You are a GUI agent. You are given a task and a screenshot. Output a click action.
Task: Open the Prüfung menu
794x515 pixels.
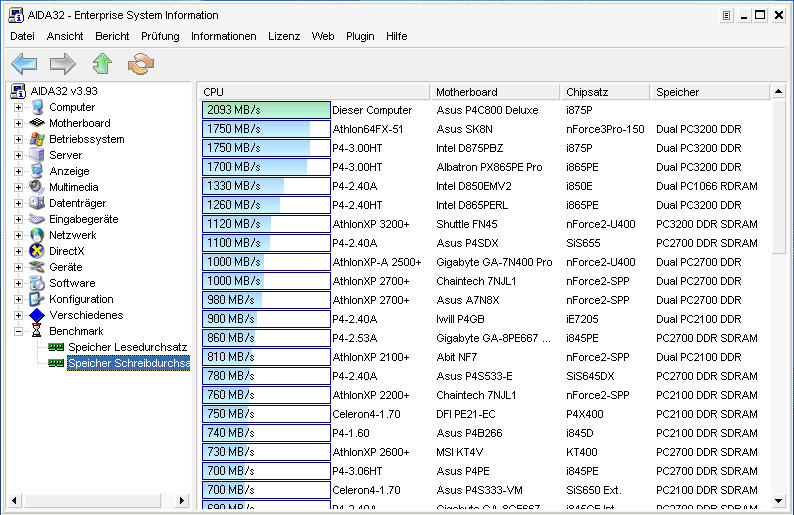[160, 36]
